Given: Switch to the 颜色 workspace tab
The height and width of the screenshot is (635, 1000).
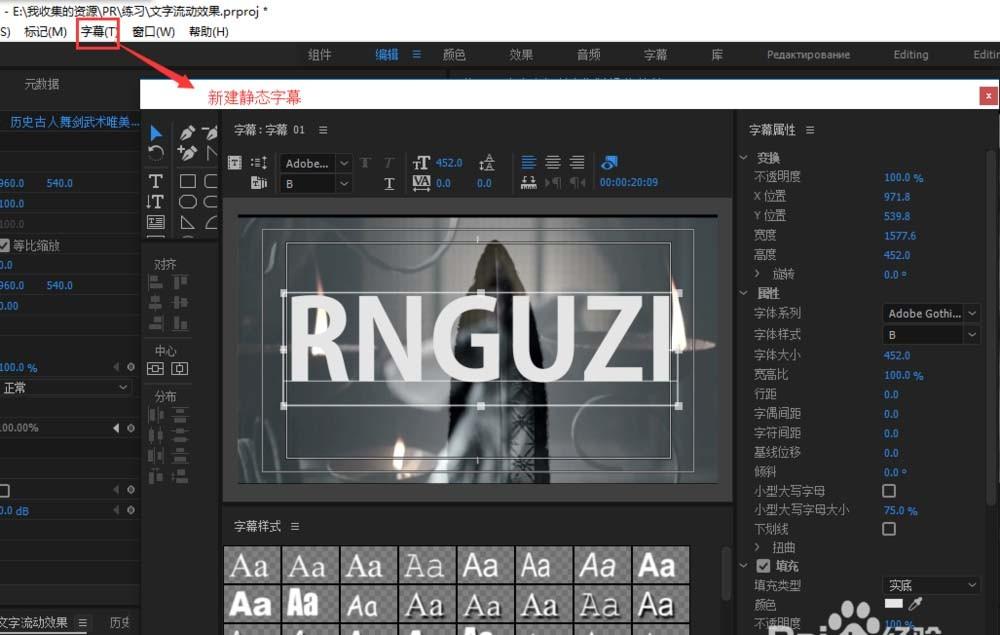Looking at the screenshot, I should 454,55.
